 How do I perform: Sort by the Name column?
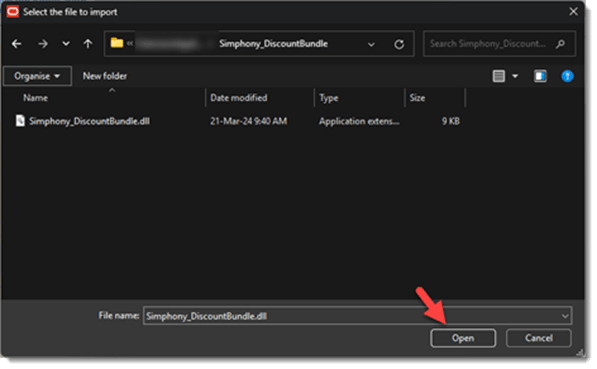(x=35, y=98)
